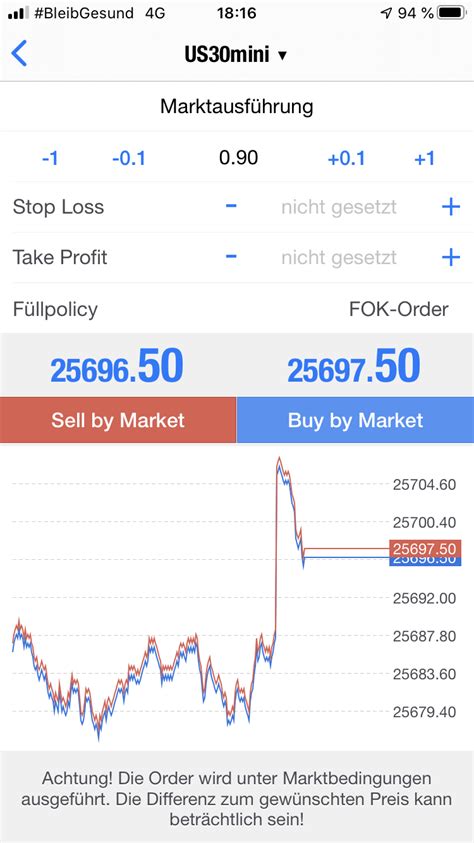Tap the Take Profit 'nicht gesetzt' field

pos(339,258)
